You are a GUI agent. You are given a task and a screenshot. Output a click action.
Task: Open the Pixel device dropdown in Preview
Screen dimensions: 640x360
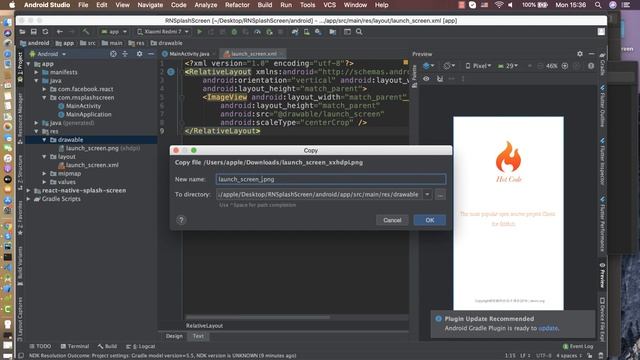[478, 66]
